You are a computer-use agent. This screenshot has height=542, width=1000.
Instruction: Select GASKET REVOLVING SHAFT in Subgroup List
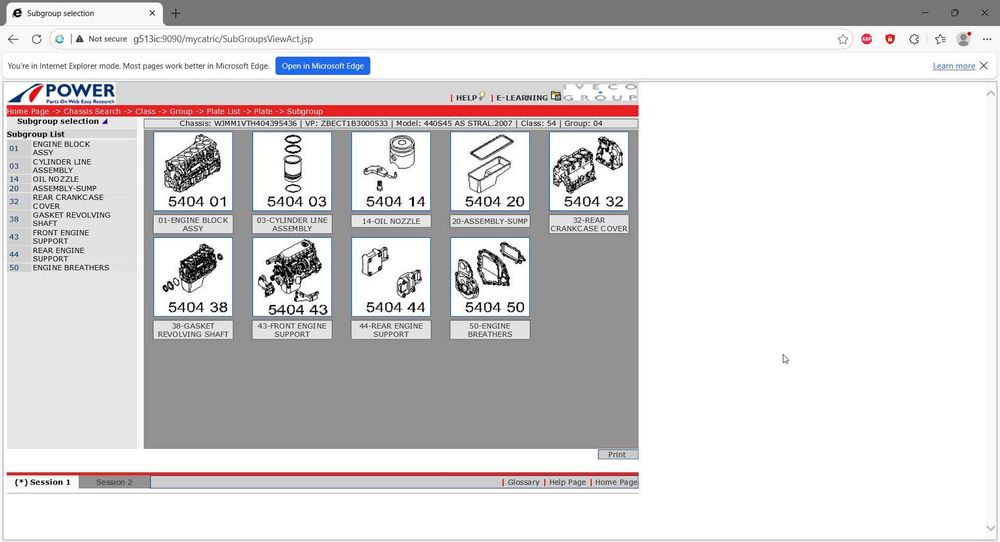[71, 219]
